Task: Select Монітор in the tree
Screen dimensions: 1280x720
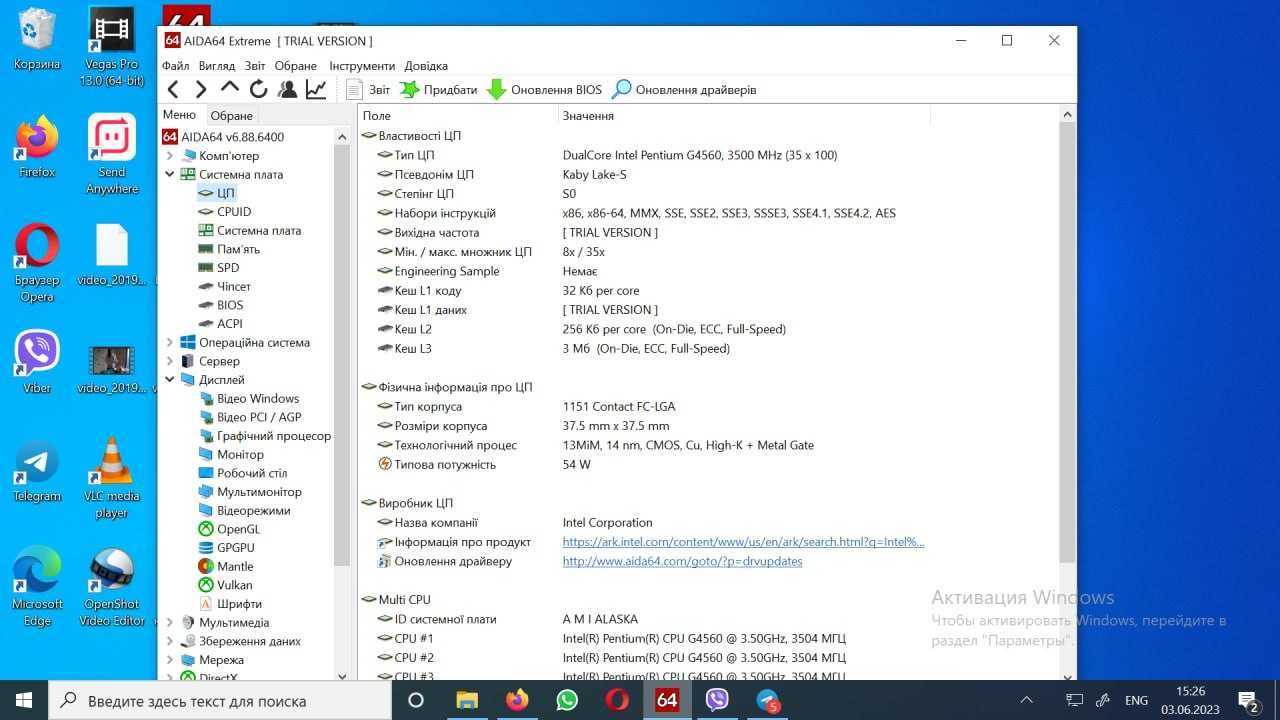Action: pos(240,455)
